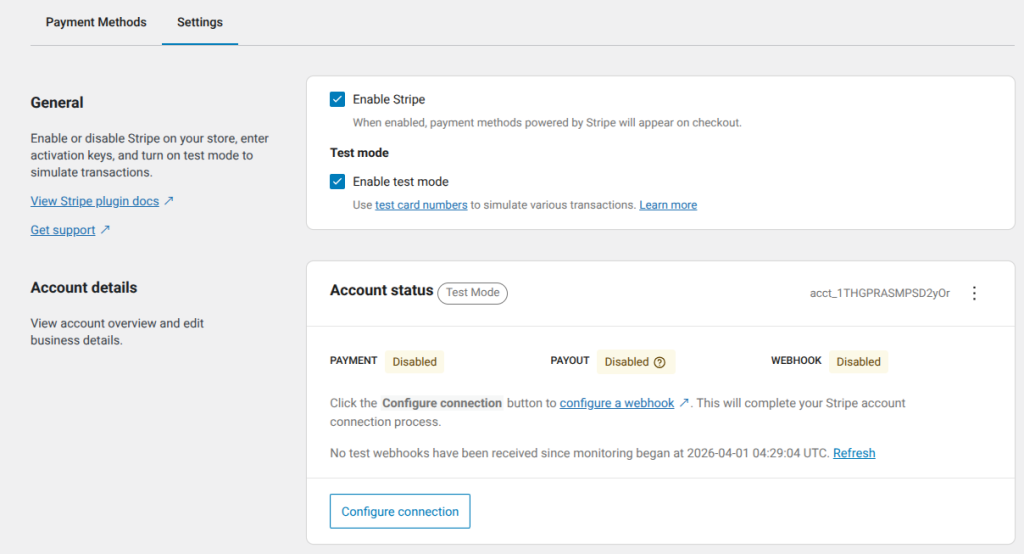Open the View Stripe plugin docs link

coord(95,201)
